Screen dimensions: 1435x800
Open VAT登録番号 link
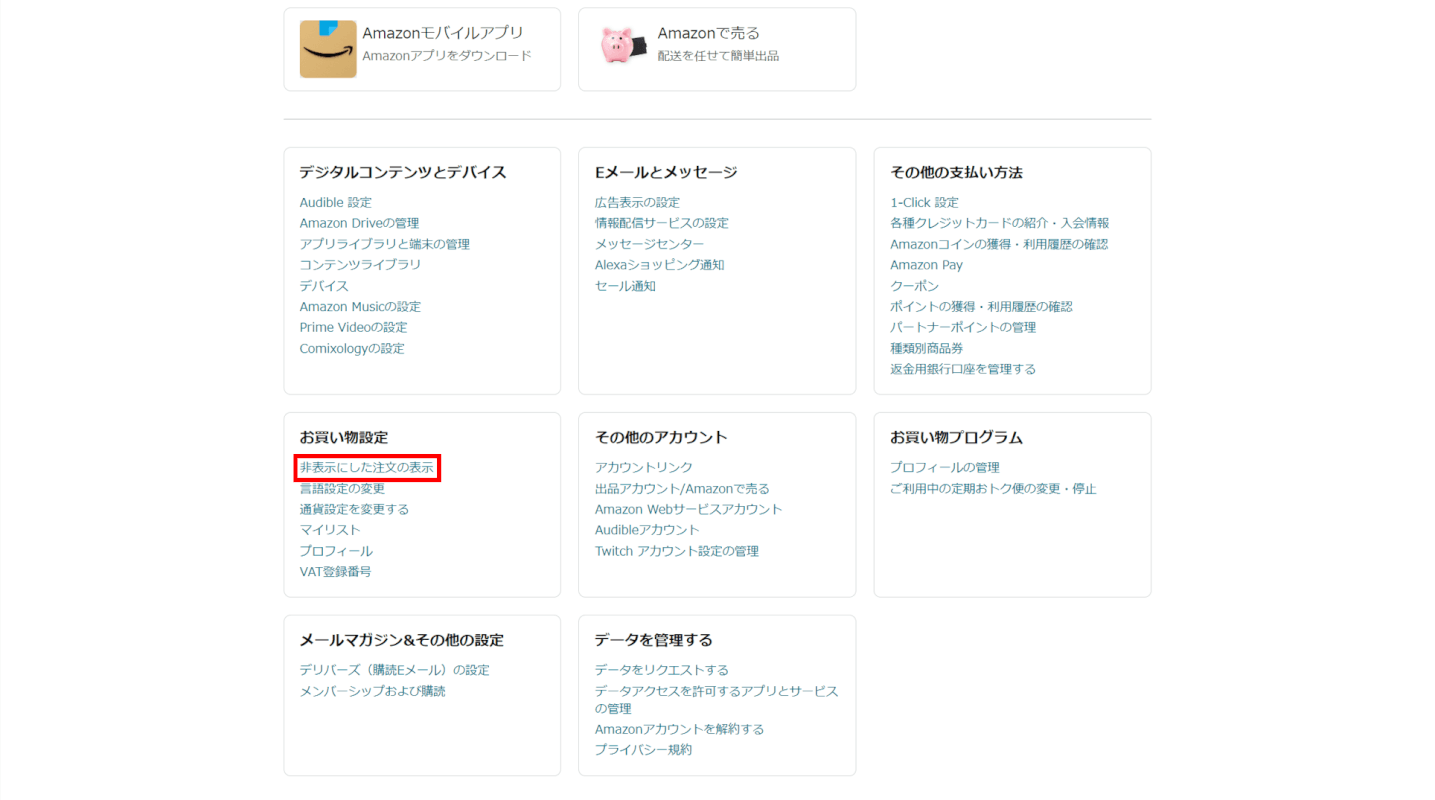pyautogui.click(x=335, y=572)
